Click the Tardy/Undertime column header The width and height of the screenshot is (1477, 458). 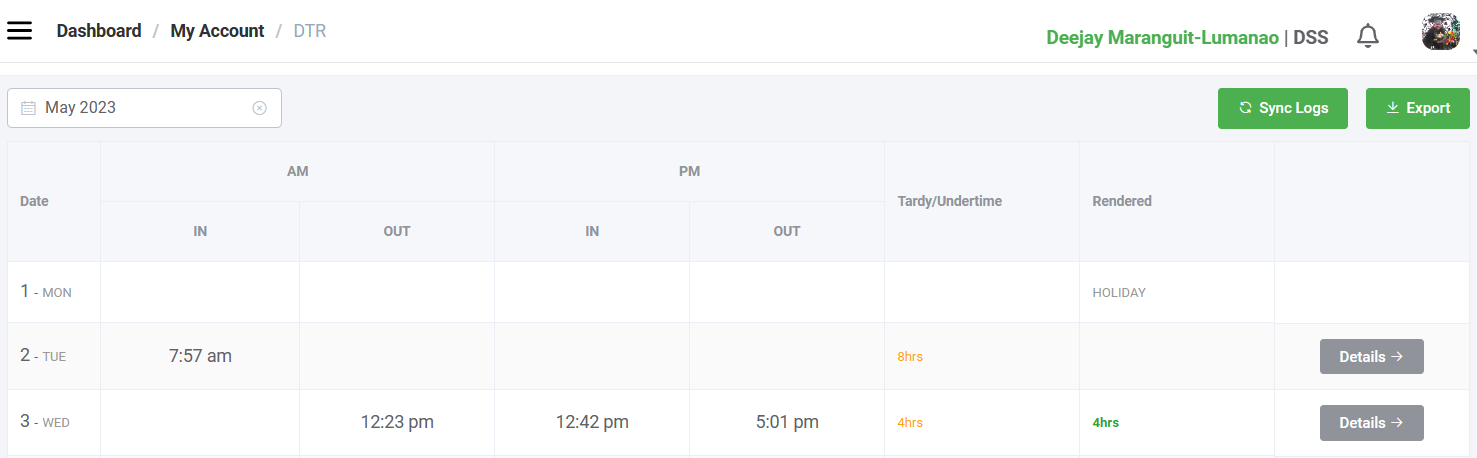tap(949, 201)
